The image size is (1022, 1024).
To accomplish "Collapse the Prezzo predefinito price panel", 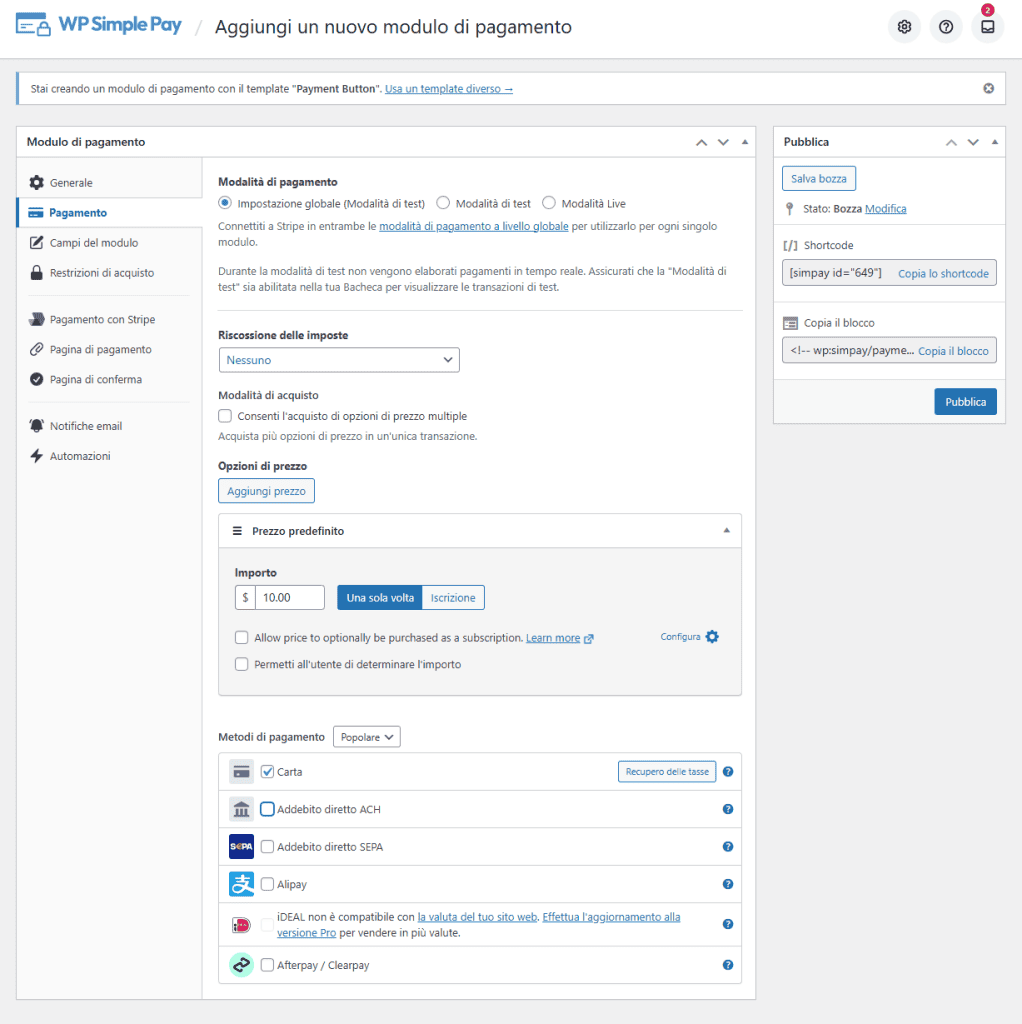I will 729,531.
